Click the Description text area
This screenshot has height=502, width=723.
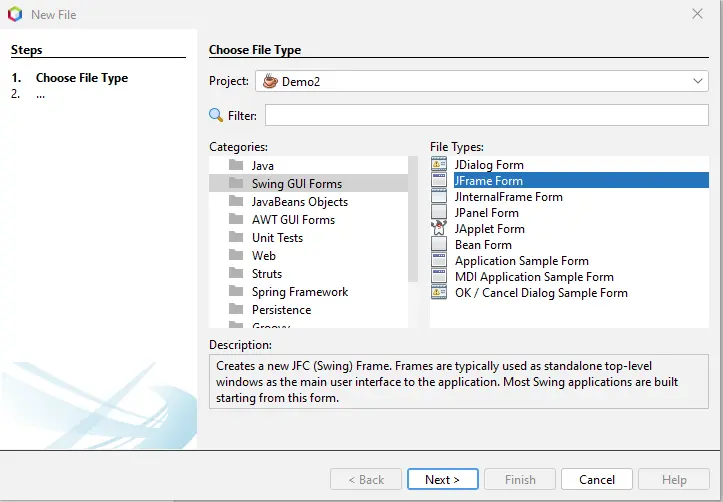(459, 381)
